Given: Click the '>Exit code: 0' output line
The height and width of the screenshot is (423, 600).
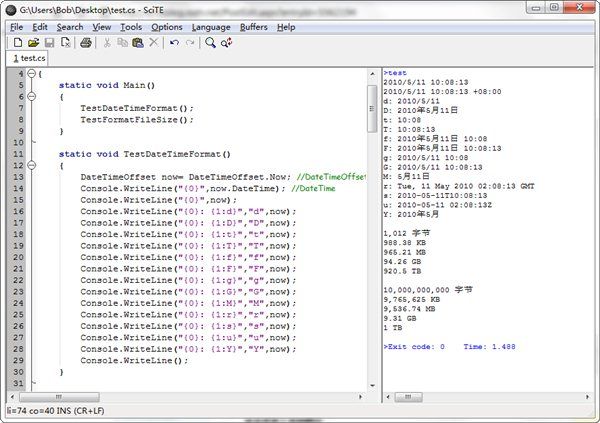Looking at the screenshot, I should [414, 347].
